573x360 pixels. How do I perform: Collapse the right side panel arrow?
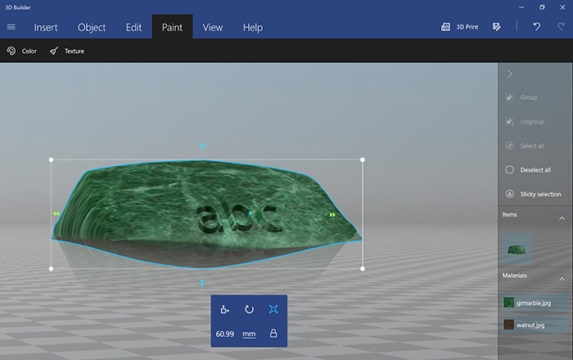[509, 74]
